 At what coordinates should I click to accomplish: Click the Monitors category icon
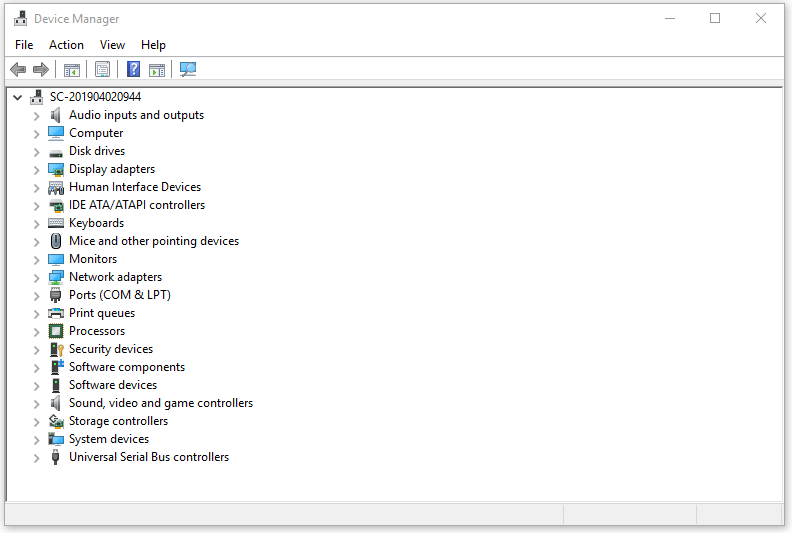point(56,259)
